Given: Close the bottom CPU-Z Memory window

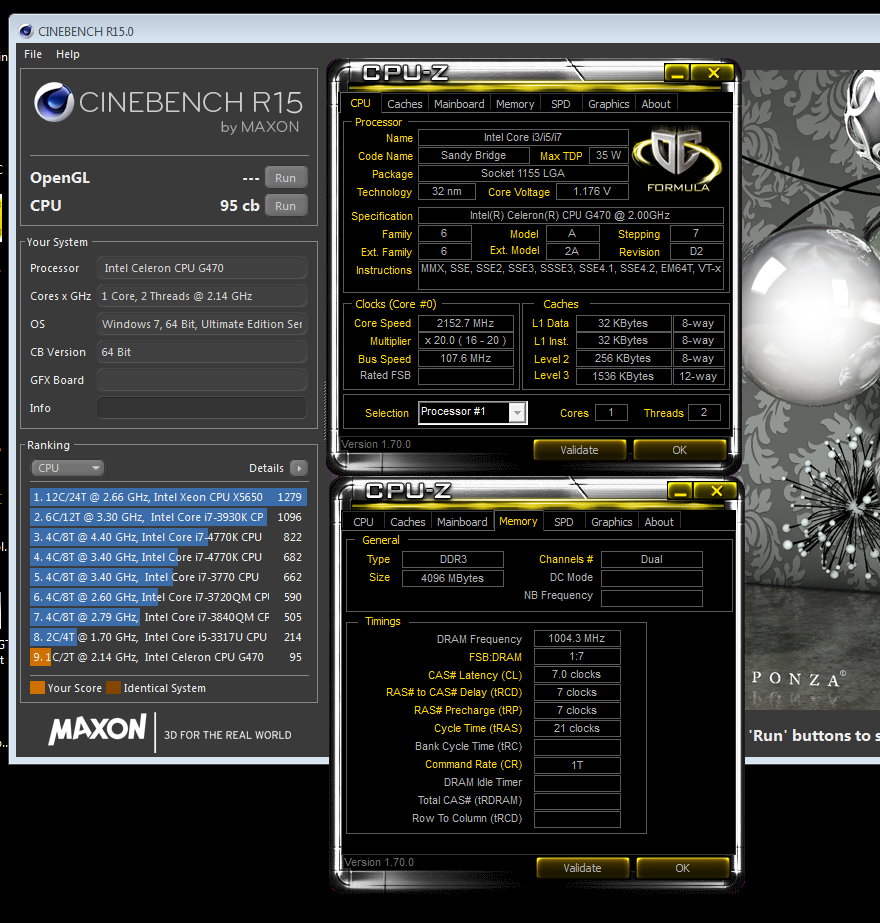Looking at the screenshot, I should point(716,491).
